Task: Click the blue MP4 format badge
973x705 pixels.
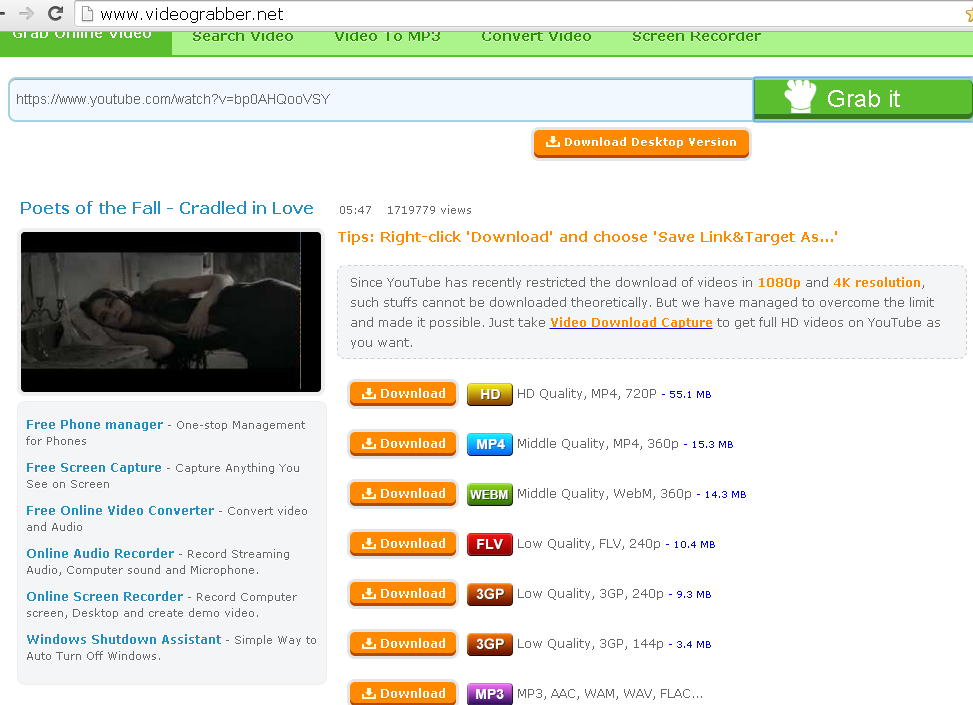Action: click(489, 444)
